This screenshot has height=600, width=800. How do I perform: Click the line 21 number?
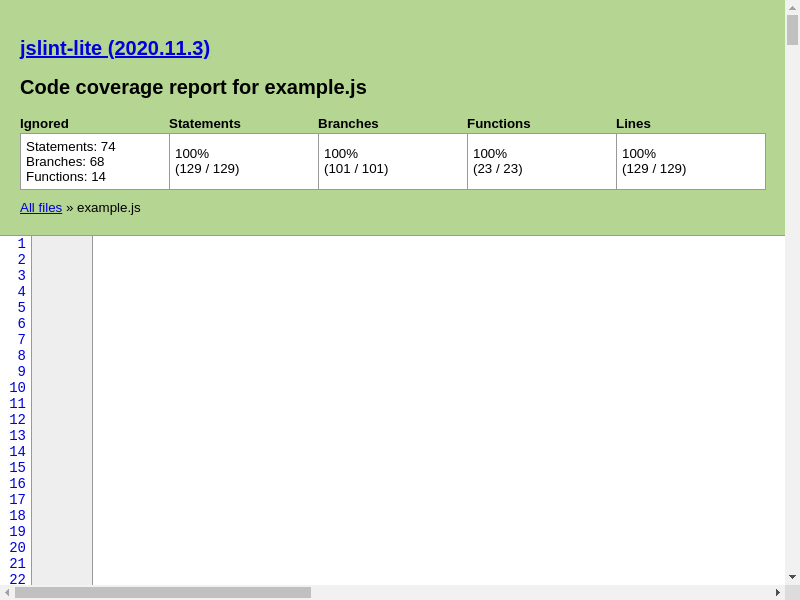[x=17, y=563]
